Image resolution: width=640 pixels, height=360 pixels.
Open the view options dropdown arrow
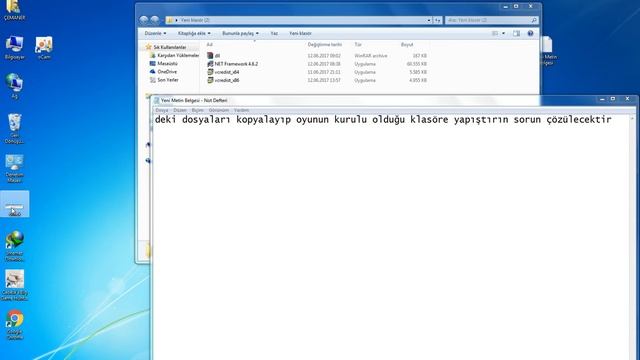click(x=503, y=33)
